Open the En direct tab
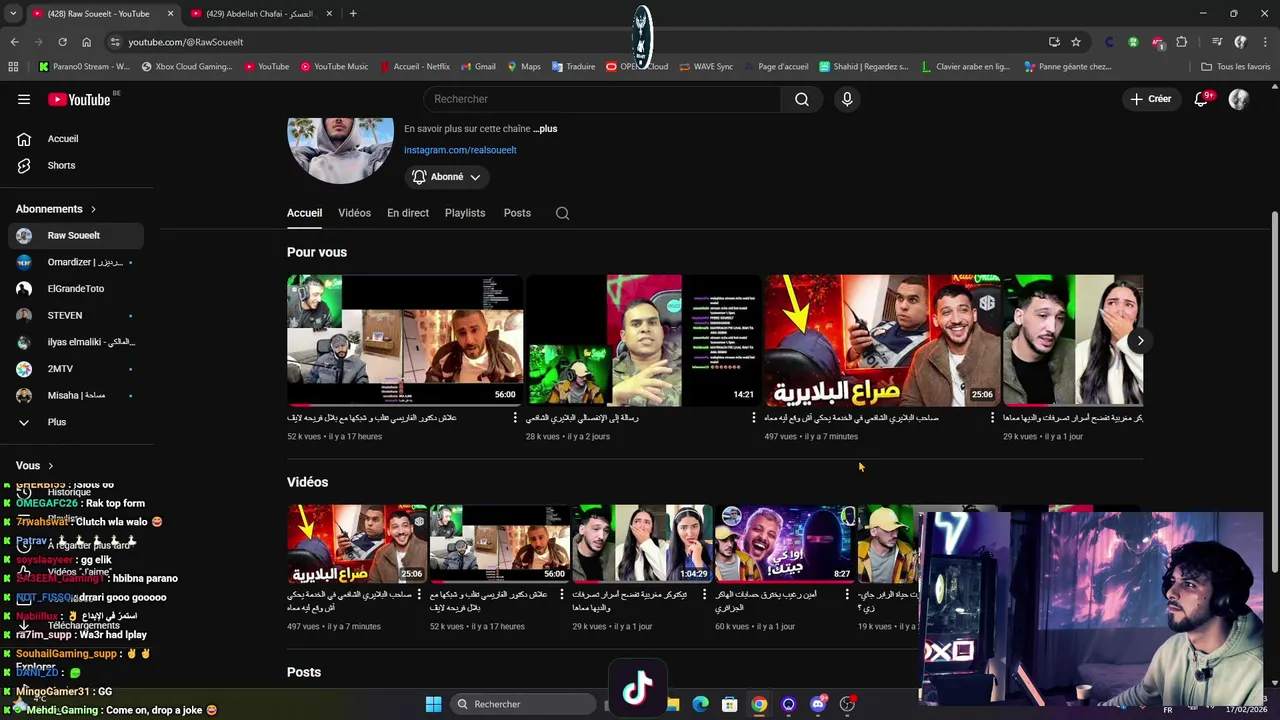1280x720 pixels. click(x=408, y=213)
